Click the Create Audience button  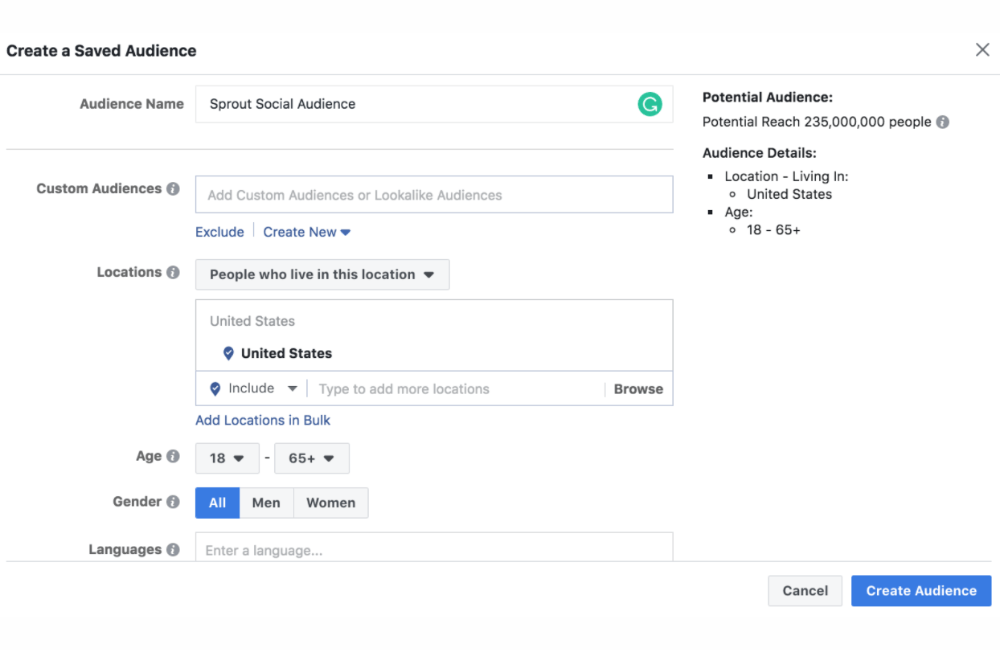921,591
